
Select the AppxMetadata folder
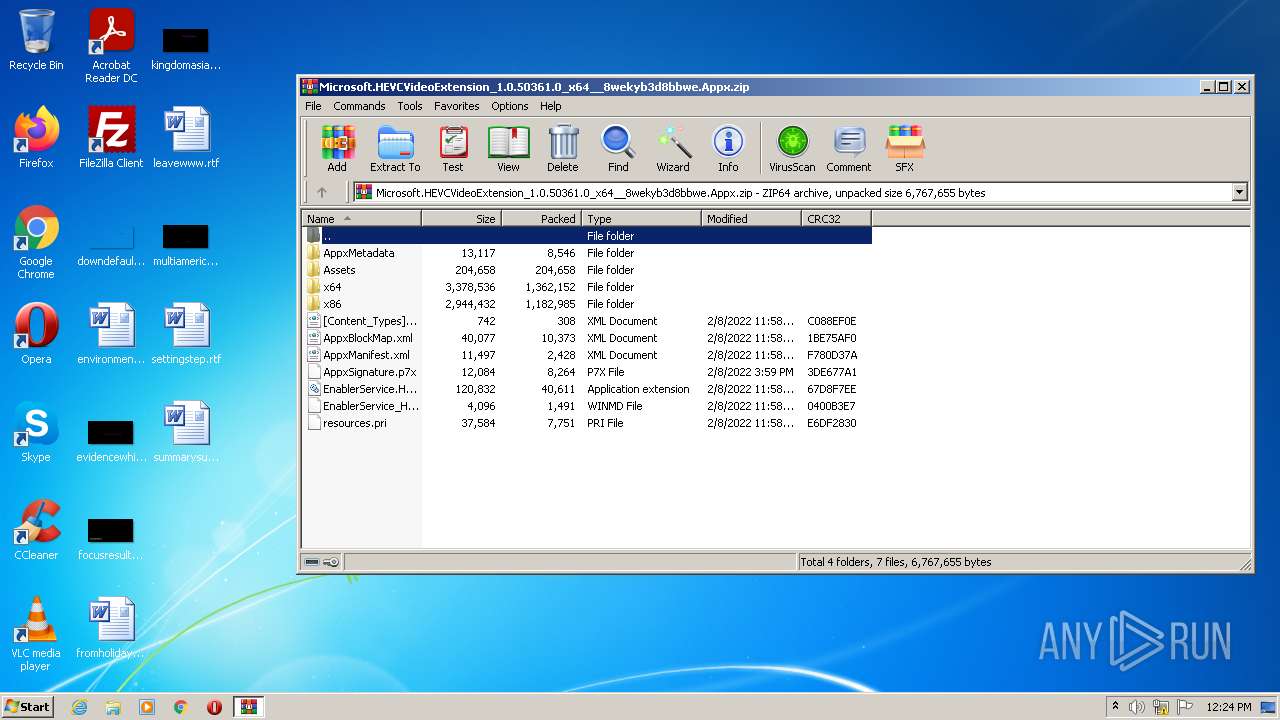(x=587, y=253)
